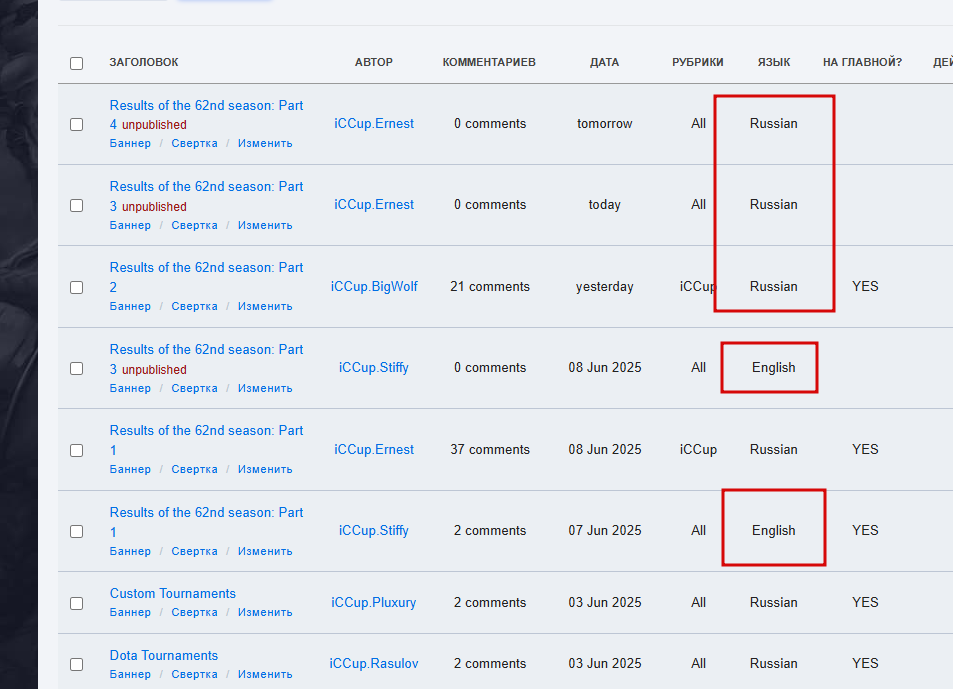
Task: Open author profile iCCup.Rasulov
Action: click(374, 663)
